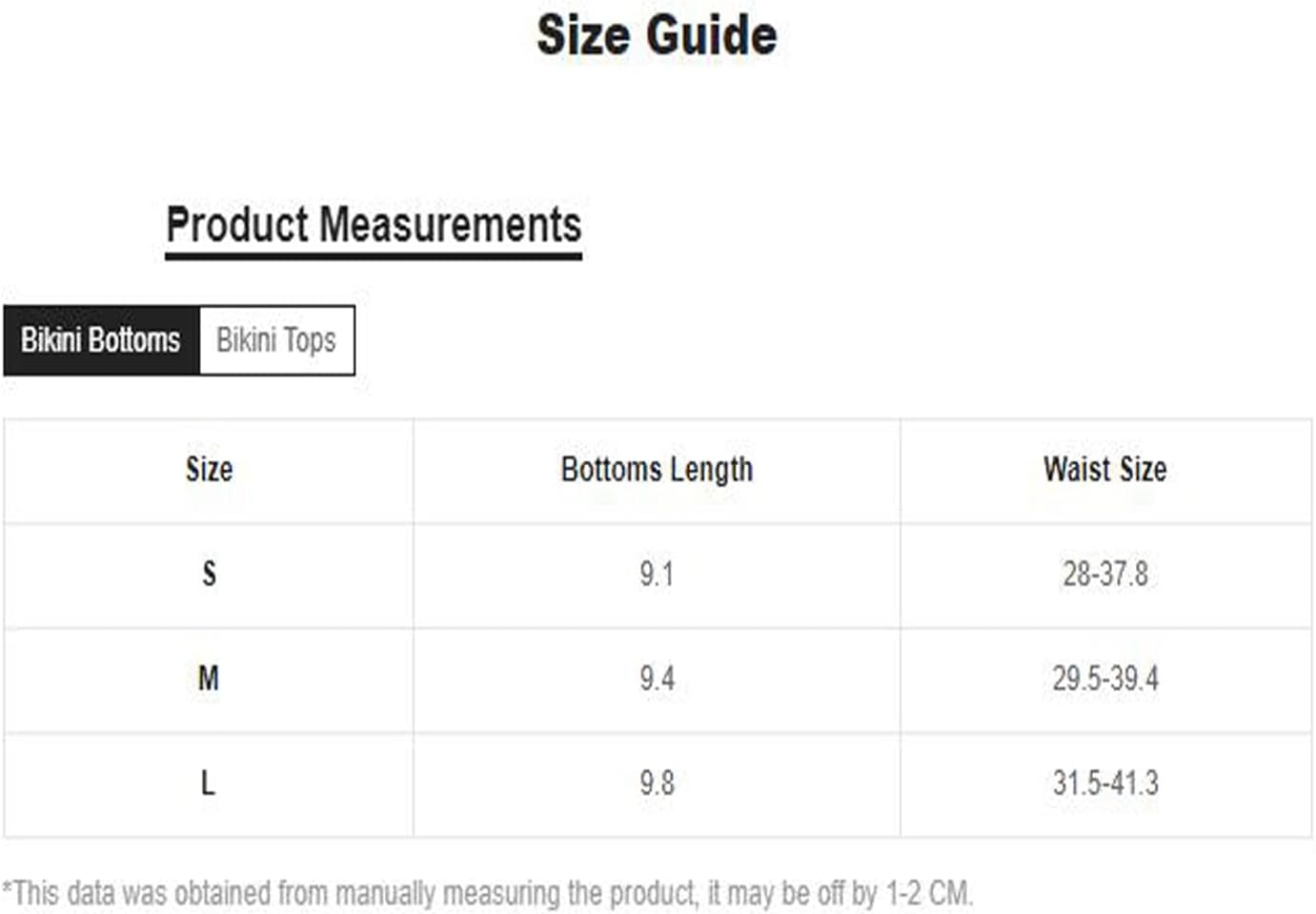
Task: Click the 9.4 bottoms length cell
Action: (657, 679)
